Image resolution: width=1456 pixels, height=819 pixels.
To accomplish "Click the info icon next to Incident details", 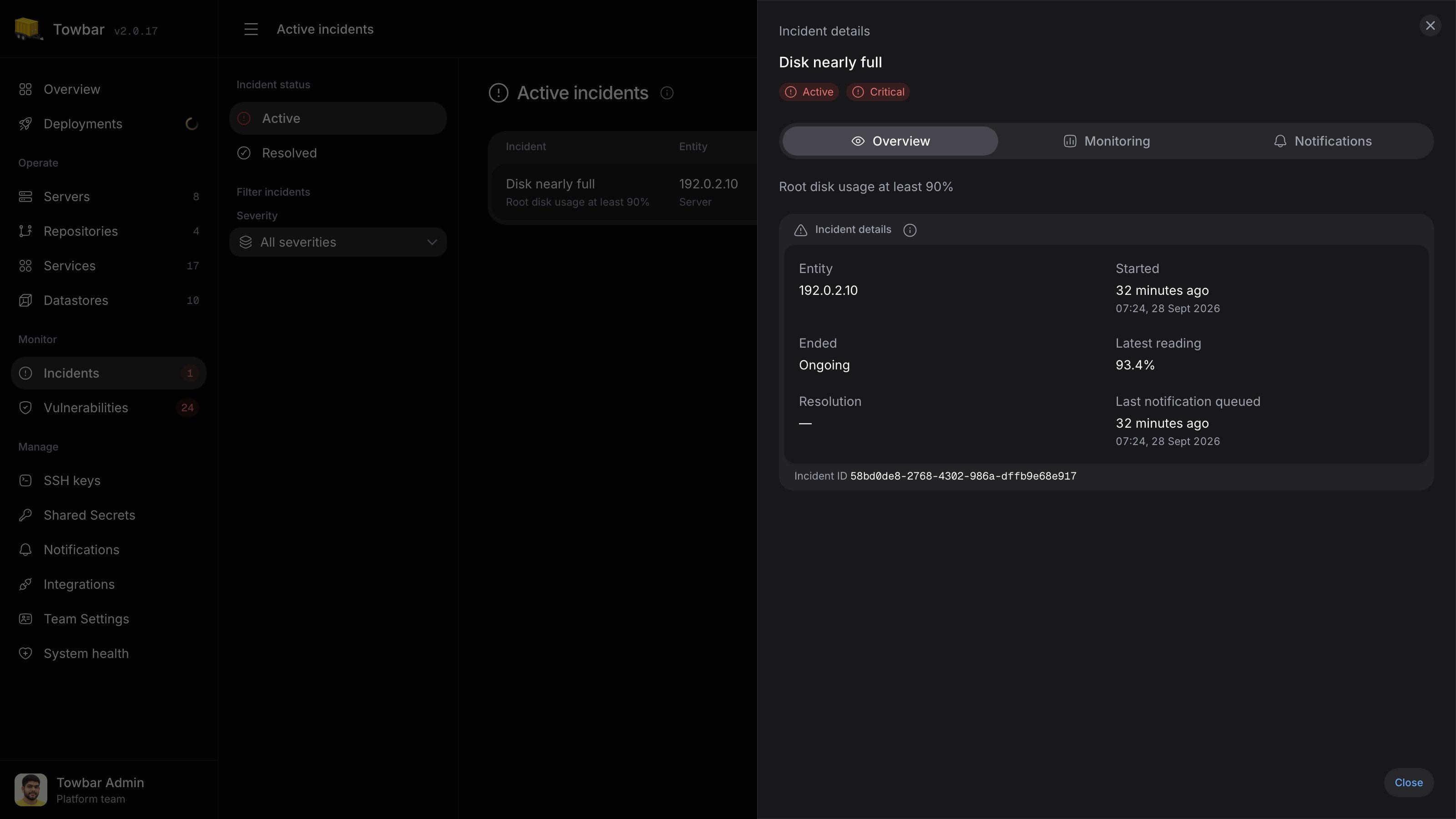I will point(910,230).
